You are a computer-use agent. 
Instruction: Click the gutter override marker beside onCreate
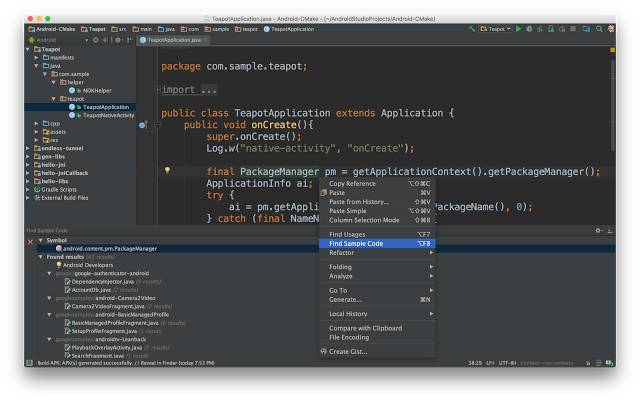[143, 125]
